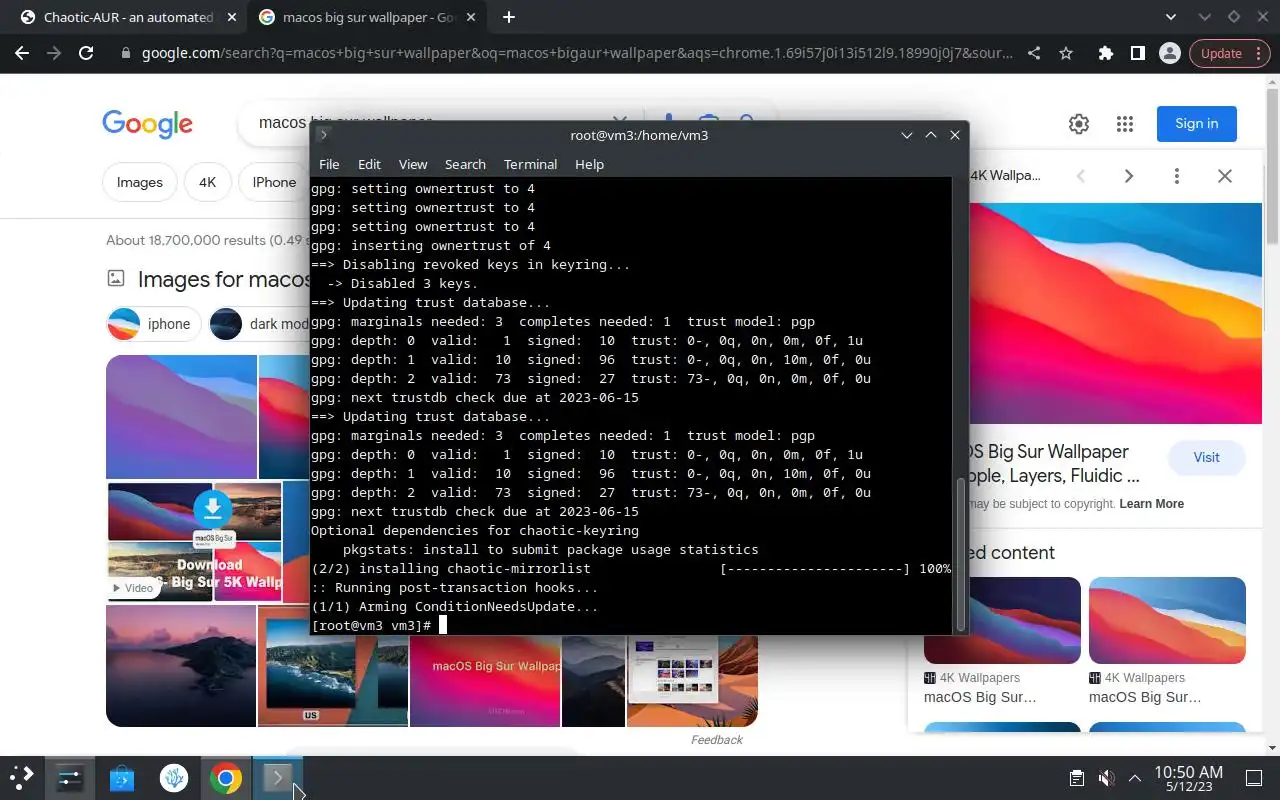Click the Google logo
The image size is (1280, 800).
coord(147,123)
